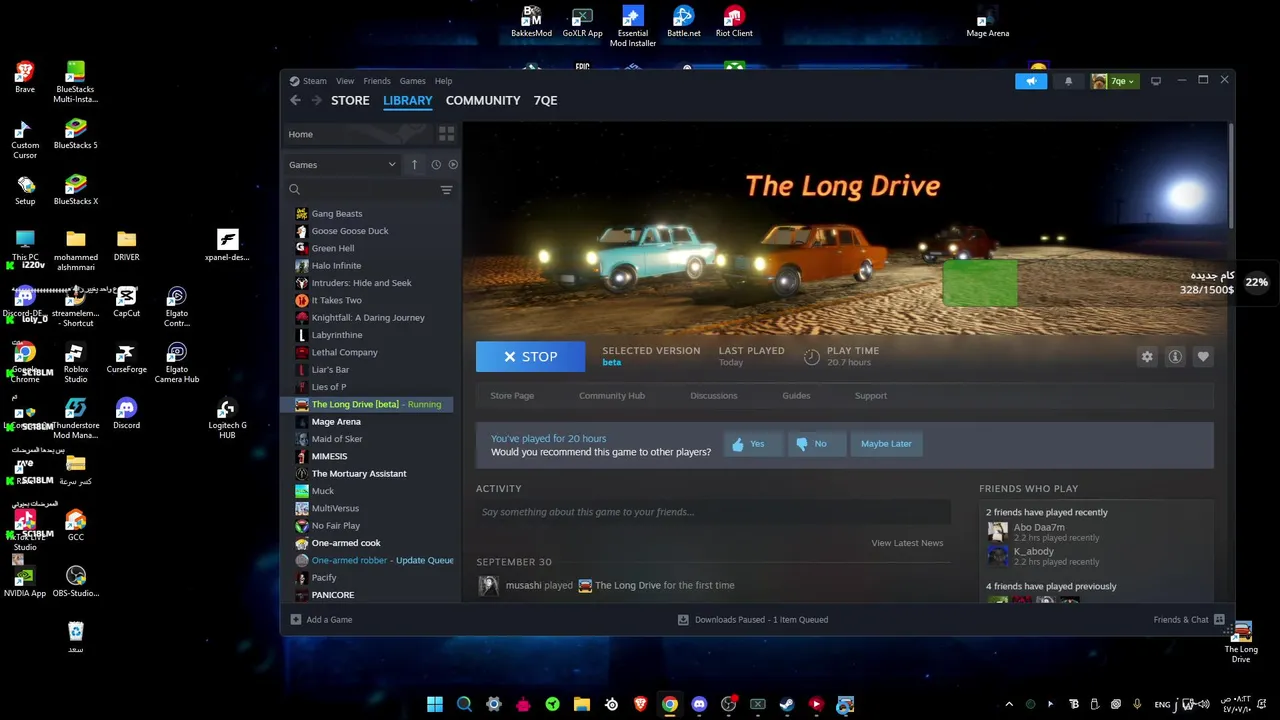The height and width of the screenshot is (720, 1280).
Task: Open Discord desktop shortcut
Action: coord(126,414)
